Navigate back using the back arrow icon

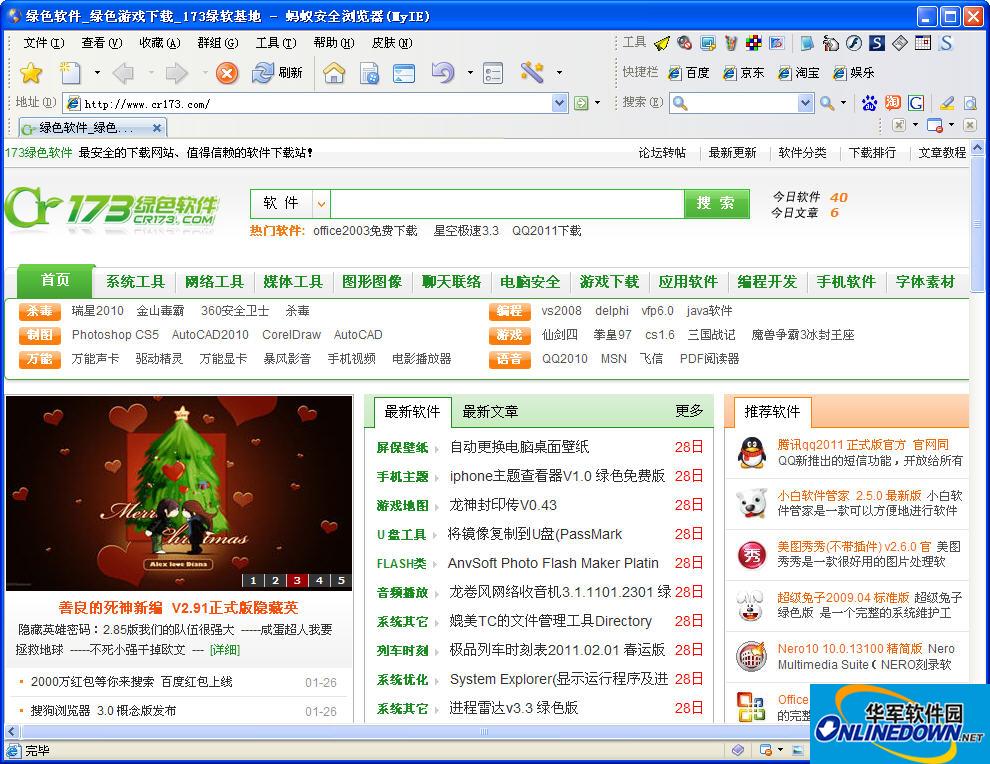(122, 74)
